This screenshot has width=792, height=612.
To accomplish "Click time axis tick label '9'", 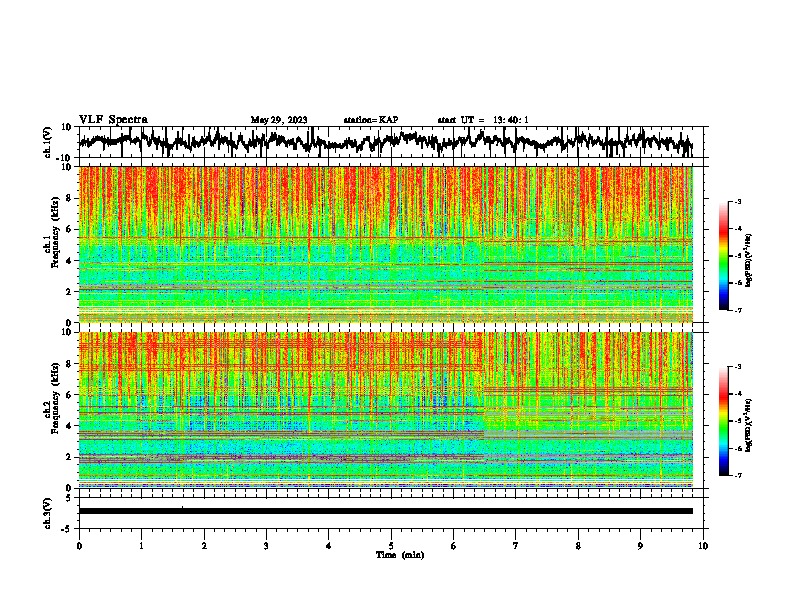I will [x=640, y=546].
